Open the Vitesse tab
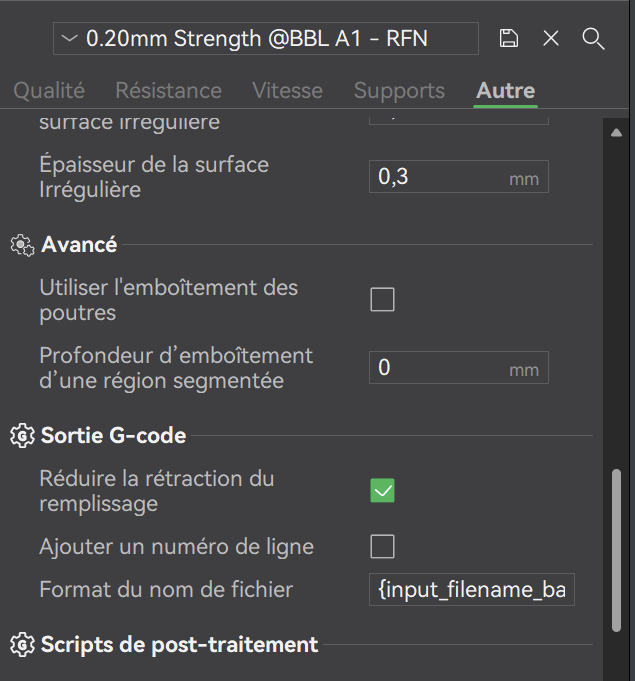The height and width of the screenshot is (681, 635). (x=288, y=90)
